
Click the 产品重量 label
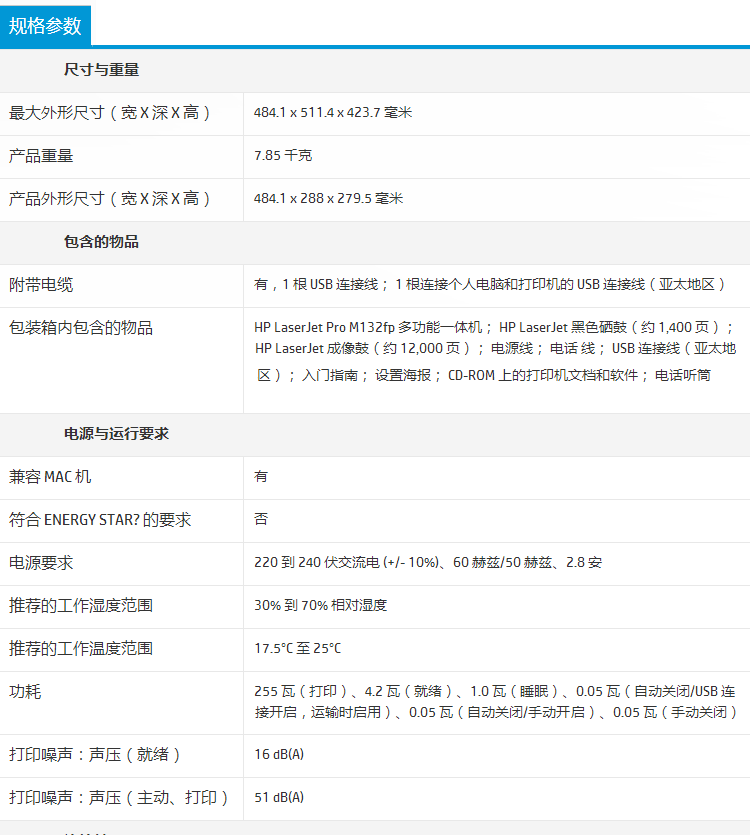pos(41,156)
